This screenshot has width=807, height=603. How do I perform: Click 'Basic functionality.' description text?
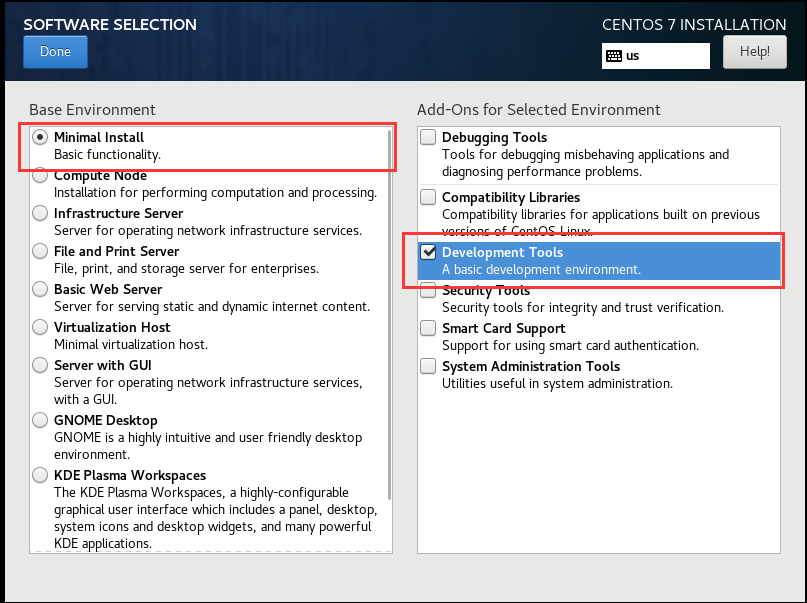108,154
